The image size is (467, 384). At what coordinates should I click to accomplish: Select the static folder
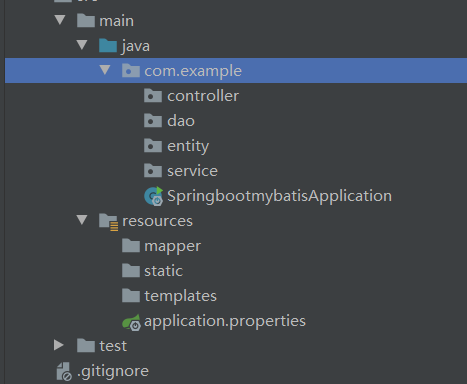(x=163, y=271)
